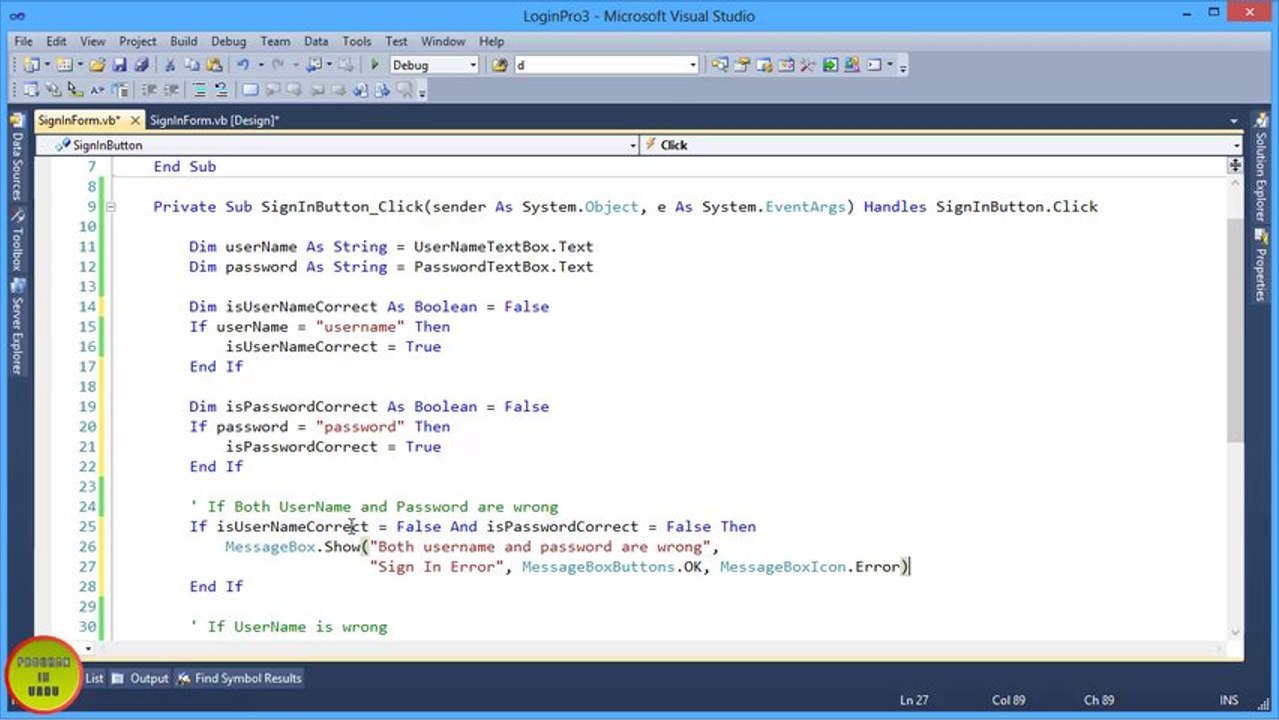Select the SignInForm.vb code tab
The width and height of the screenshot is (1279, 720).
78,120
